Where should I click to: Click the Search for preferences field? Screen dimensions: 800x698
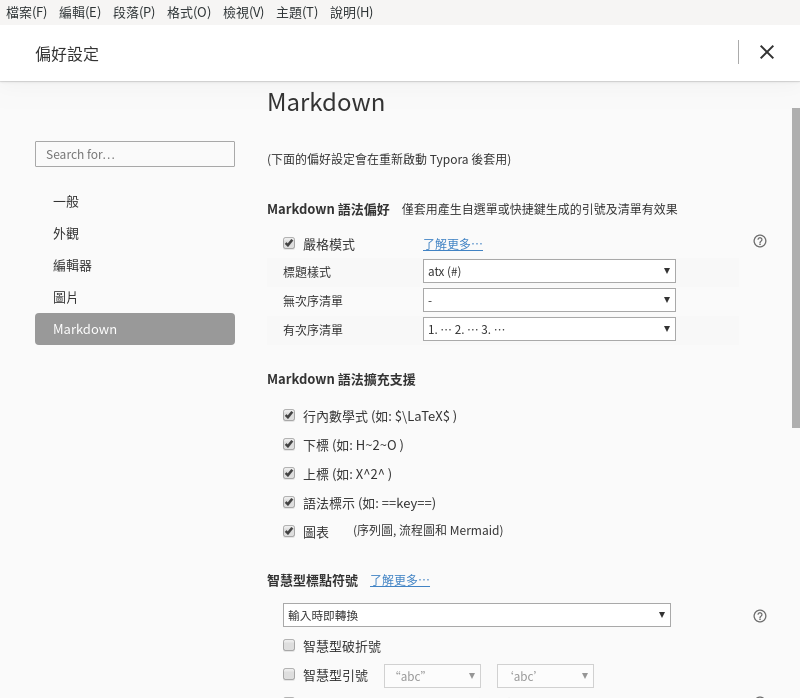click(x=135, y=154)
